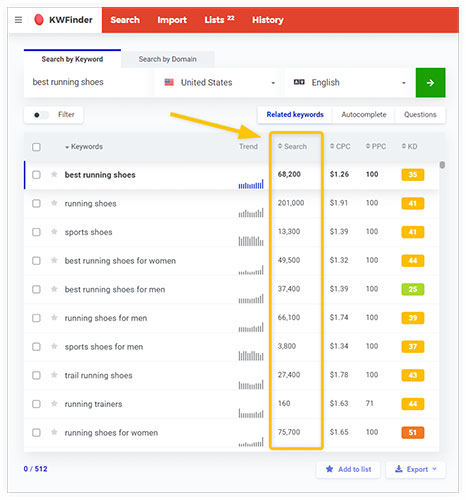Click the green search arrow button
Image resolution: width=466 pixels, height=500 pixels.
coord(430,83)
